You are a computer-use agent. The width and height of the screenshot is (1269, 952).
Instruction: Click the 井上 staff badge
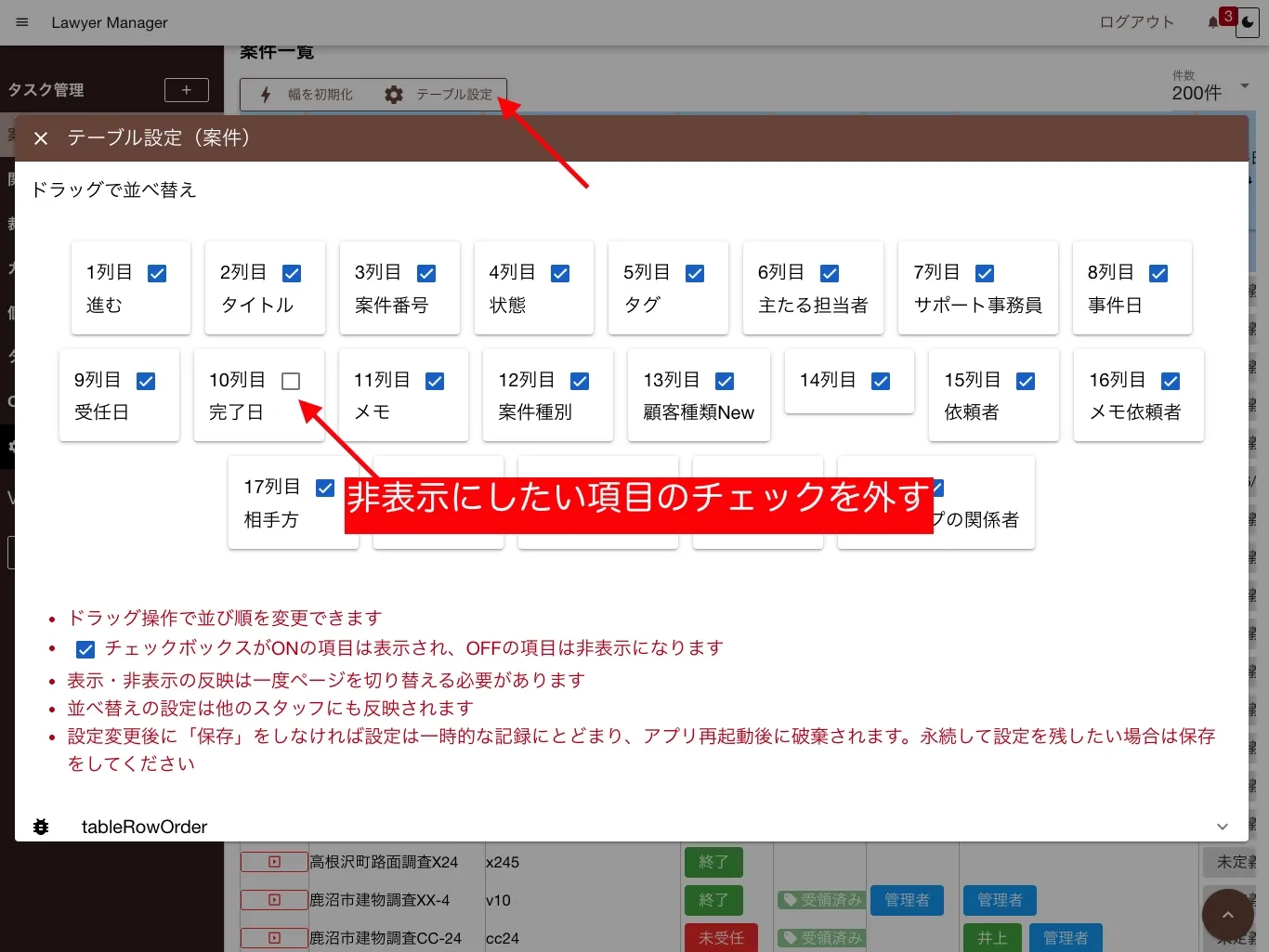pos(992,938)
